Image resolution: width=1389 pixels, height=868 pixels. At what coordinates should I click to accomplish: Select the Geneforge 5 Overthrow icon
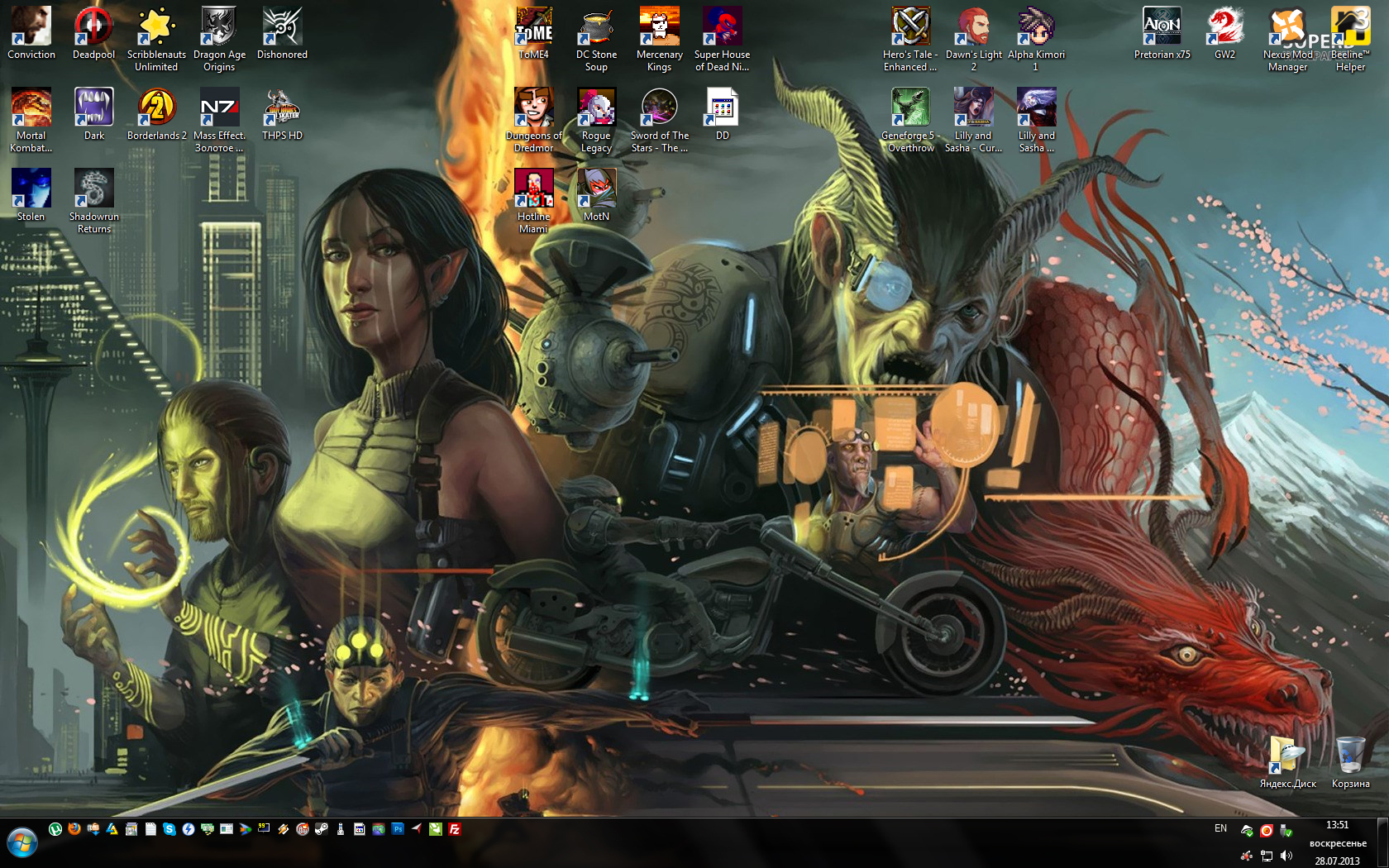910,120
